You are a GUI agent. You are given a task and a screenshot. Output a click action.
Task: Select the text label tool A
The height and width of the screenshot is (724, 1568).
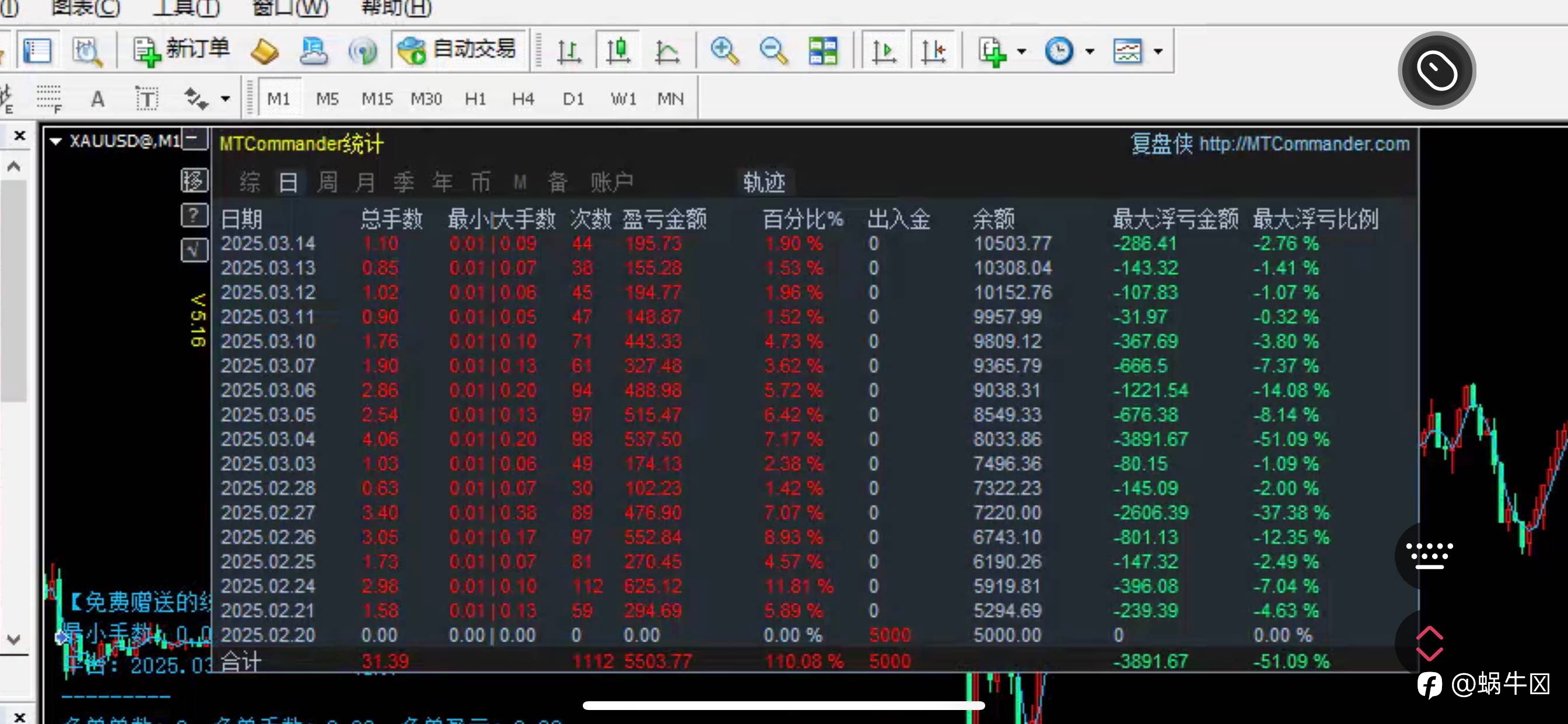(97, 99)
